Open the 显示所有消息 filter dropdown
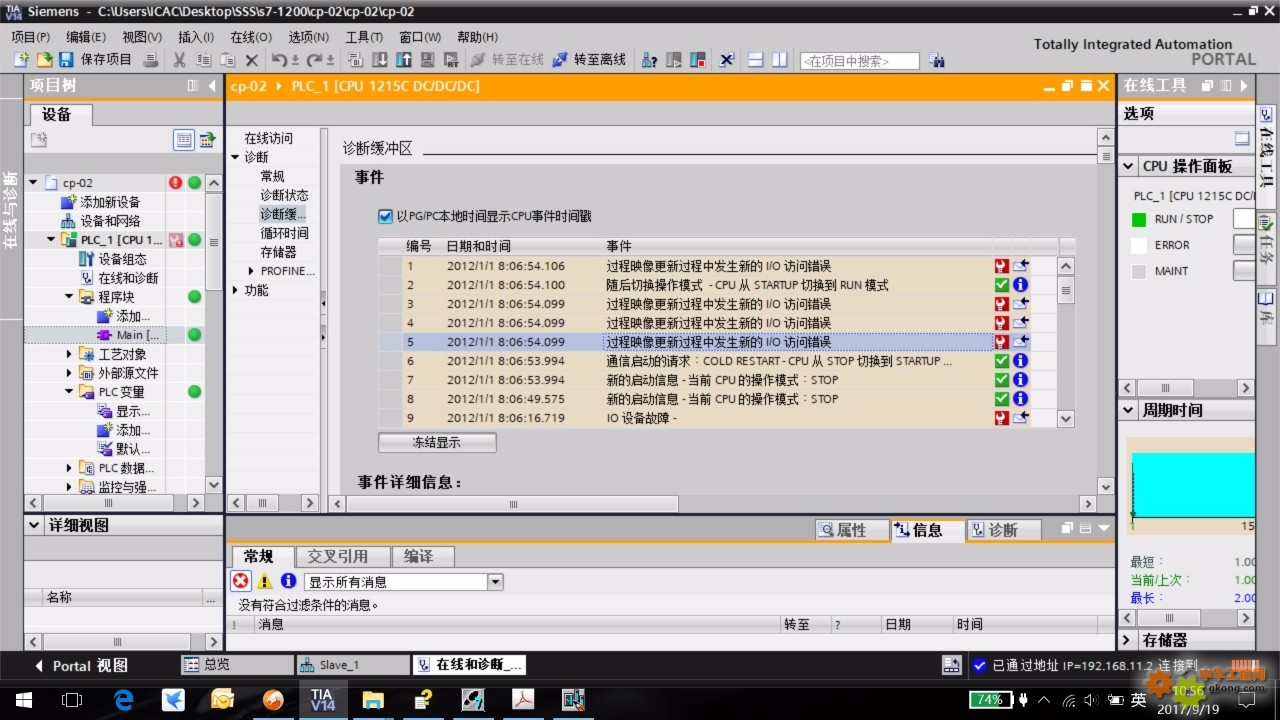 495,582
